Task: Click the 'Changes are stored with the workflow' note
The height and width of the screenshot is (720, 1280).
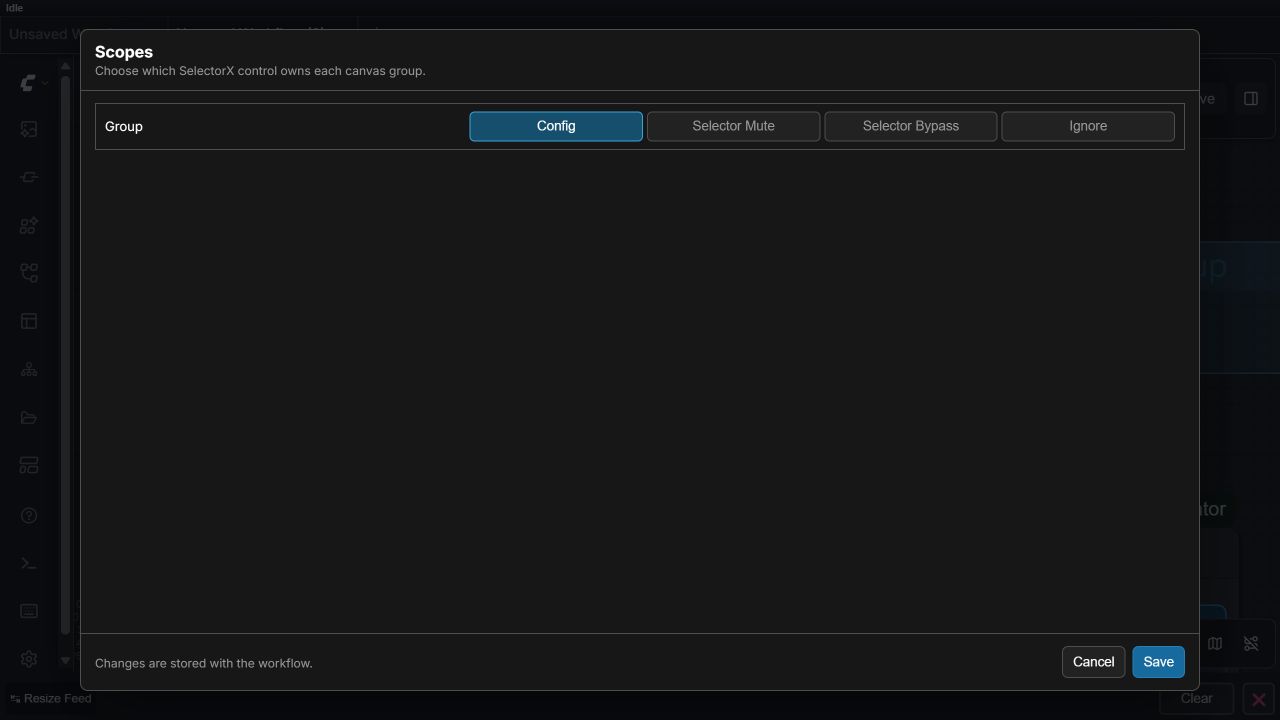Action: pyautogui.click(x=204, y=663)
